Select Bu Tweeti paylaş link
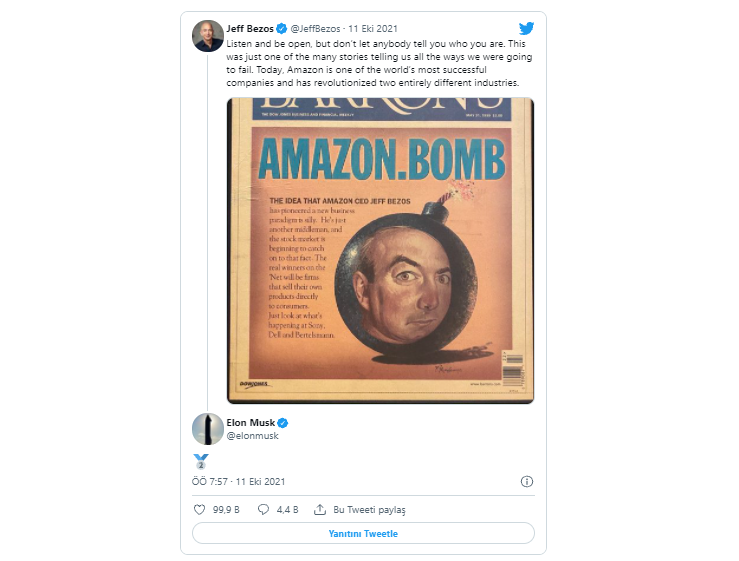The width and height of the screenshot is (739, 561). [369, 510]
